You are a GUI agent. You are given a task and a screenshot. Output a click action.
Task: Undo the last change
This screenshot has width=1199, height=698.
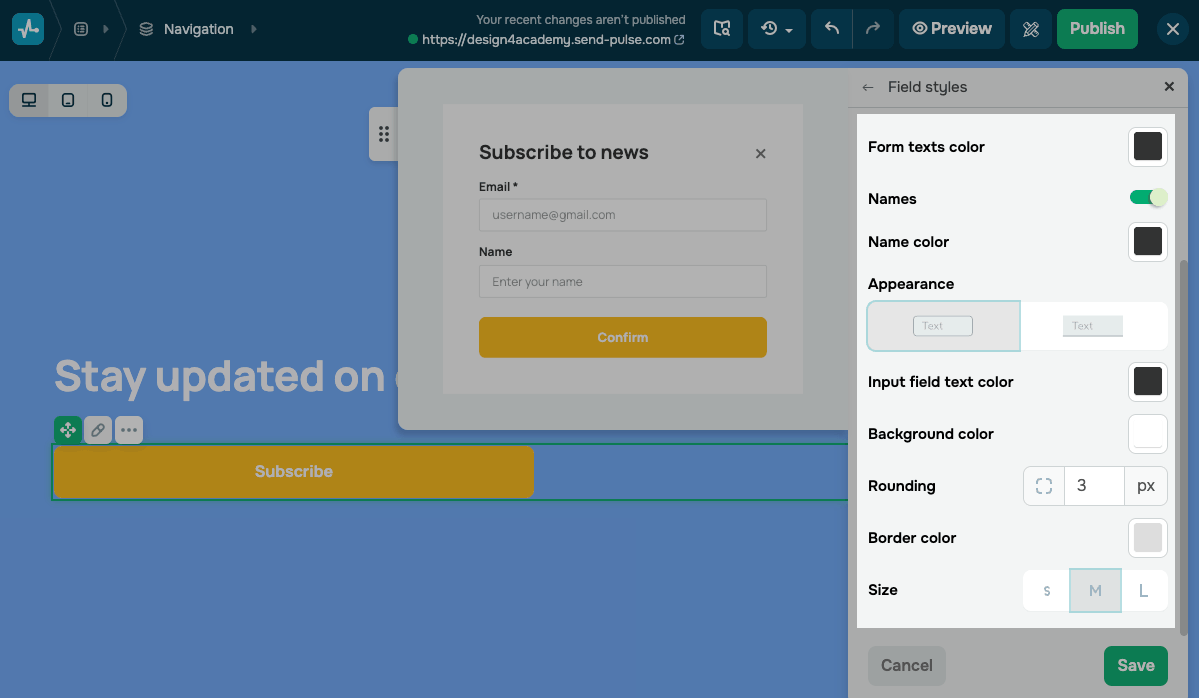coord(832,29)
